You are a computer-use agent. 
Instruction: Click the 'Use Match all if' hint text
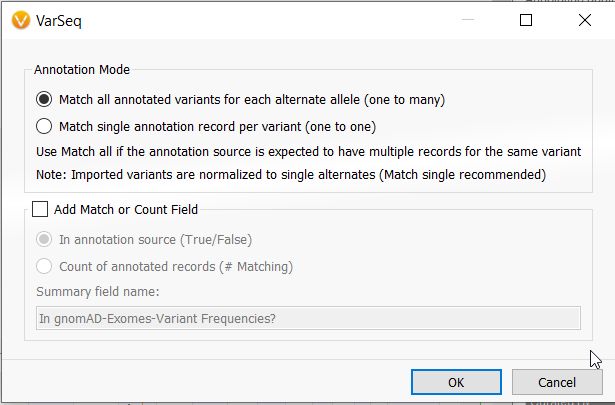(309, 152)
